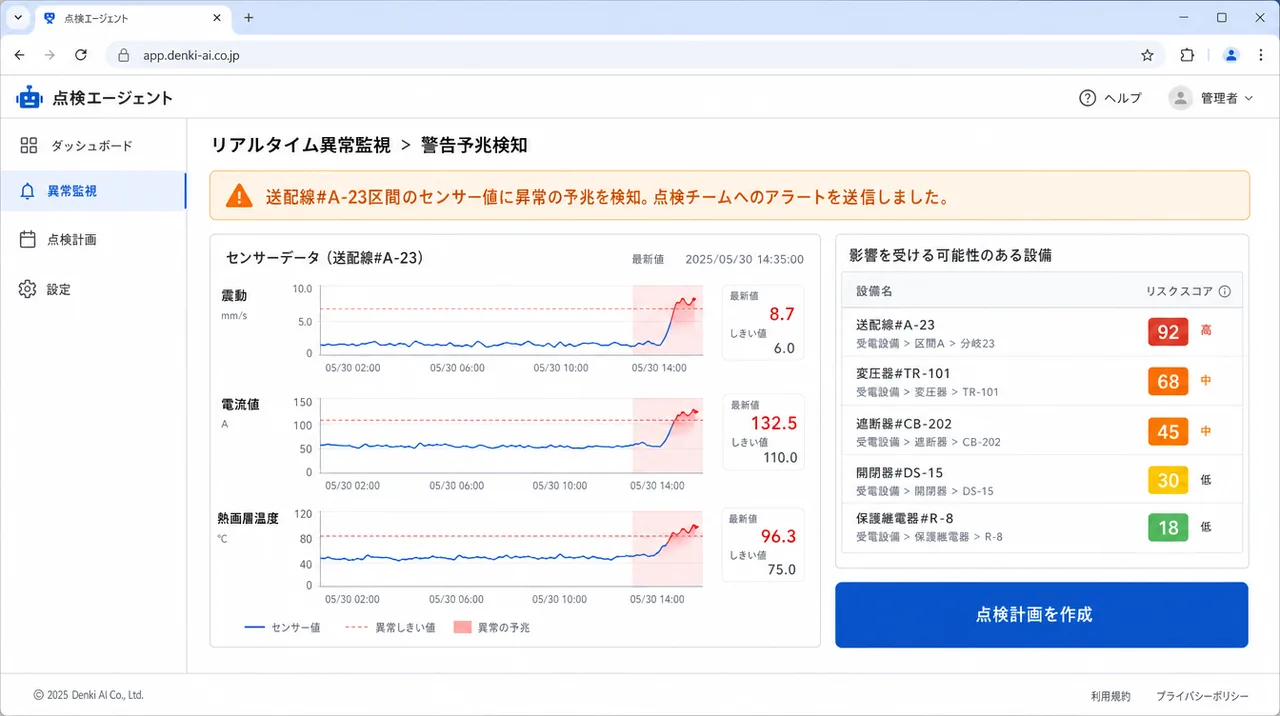Go to the 点検計画 menu item

click(93, 240)
